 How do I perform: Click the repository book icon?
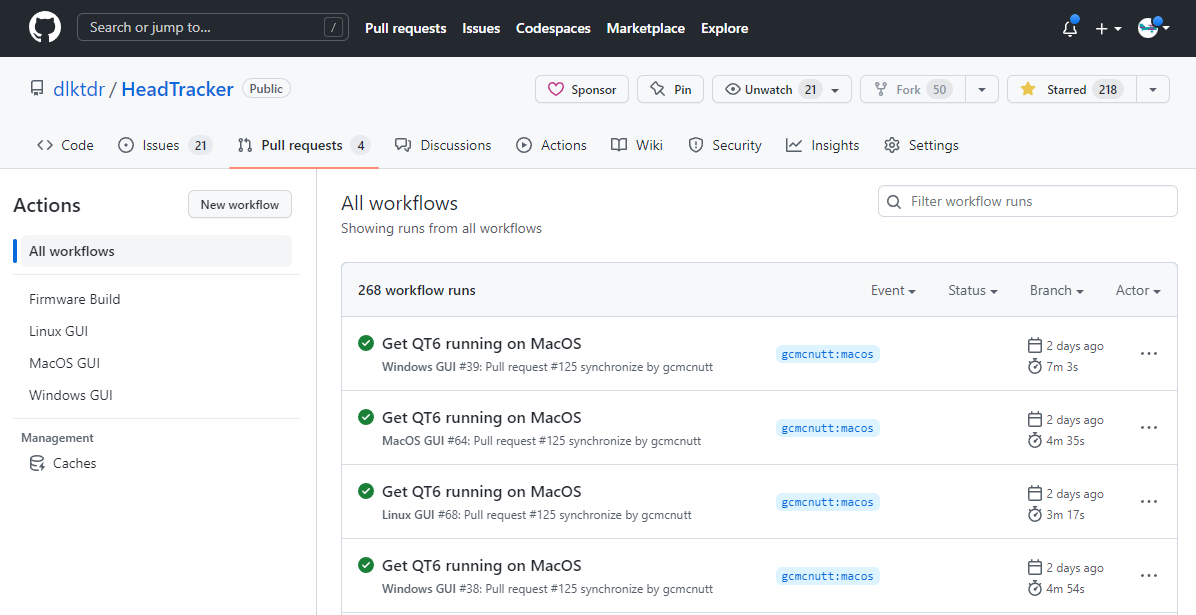point(37,89)
